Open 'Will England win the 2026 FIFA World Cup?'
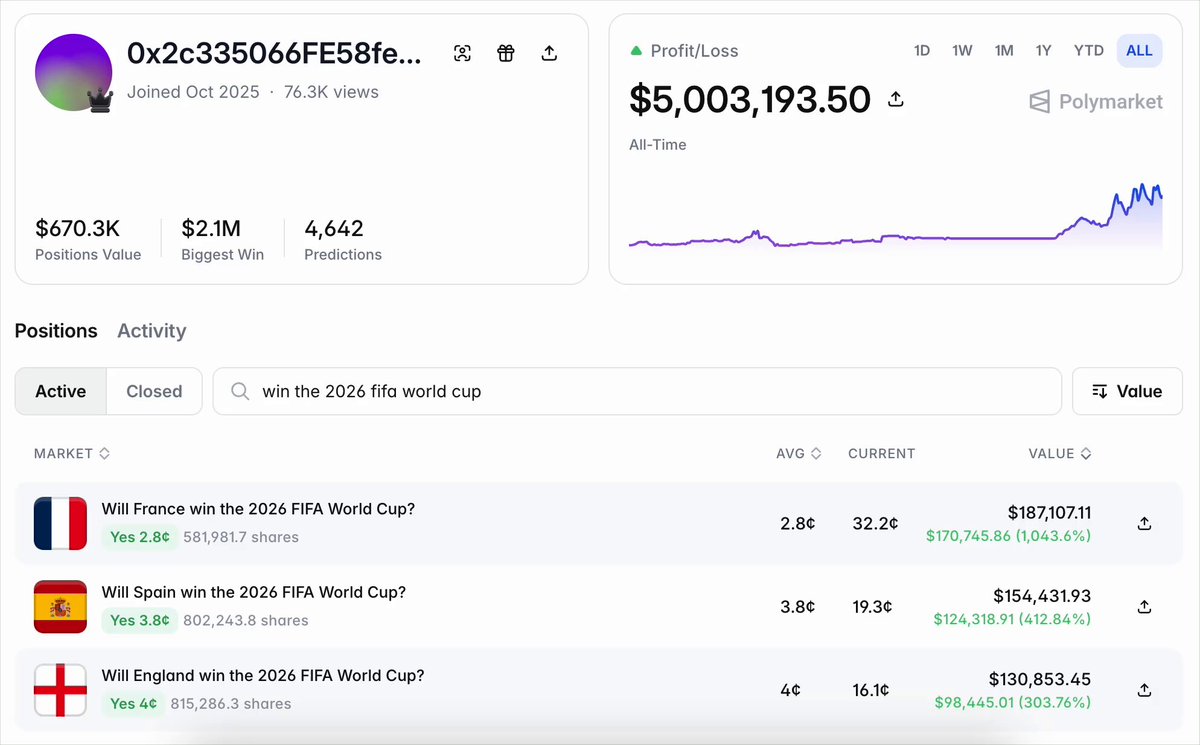 (263, 675)
